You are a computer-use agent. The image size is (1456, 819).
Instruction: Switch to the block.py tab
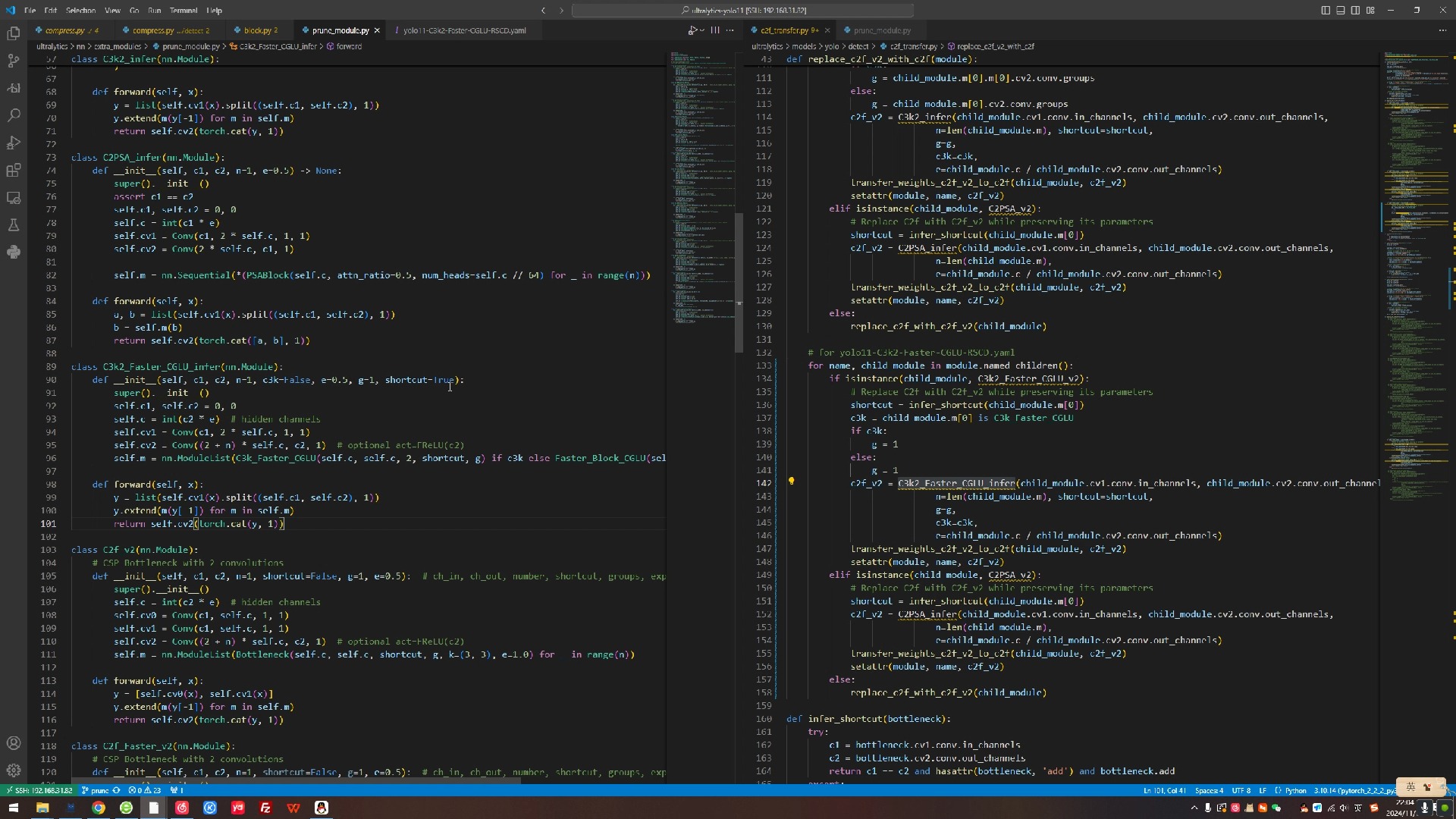point(256,30)
